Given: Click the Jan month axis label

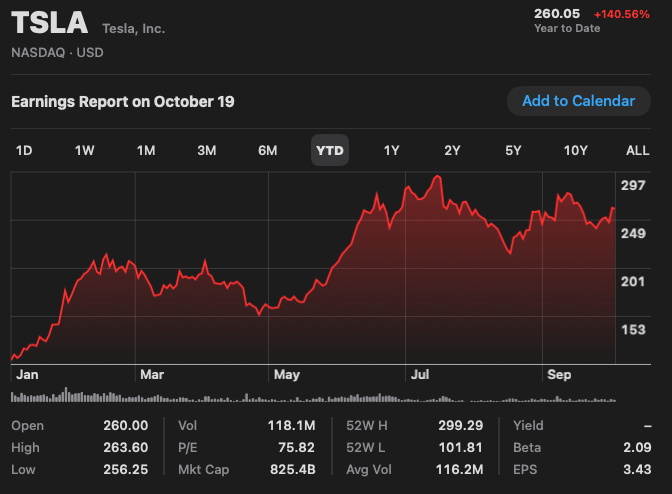Looking at the screenshot, I should [27, 374].
